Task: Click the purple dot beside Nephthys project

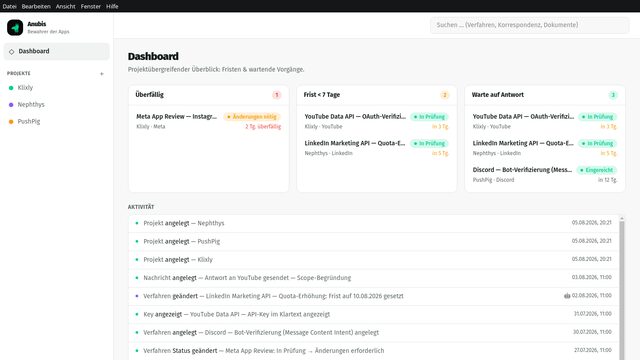Action: point(11,105)
